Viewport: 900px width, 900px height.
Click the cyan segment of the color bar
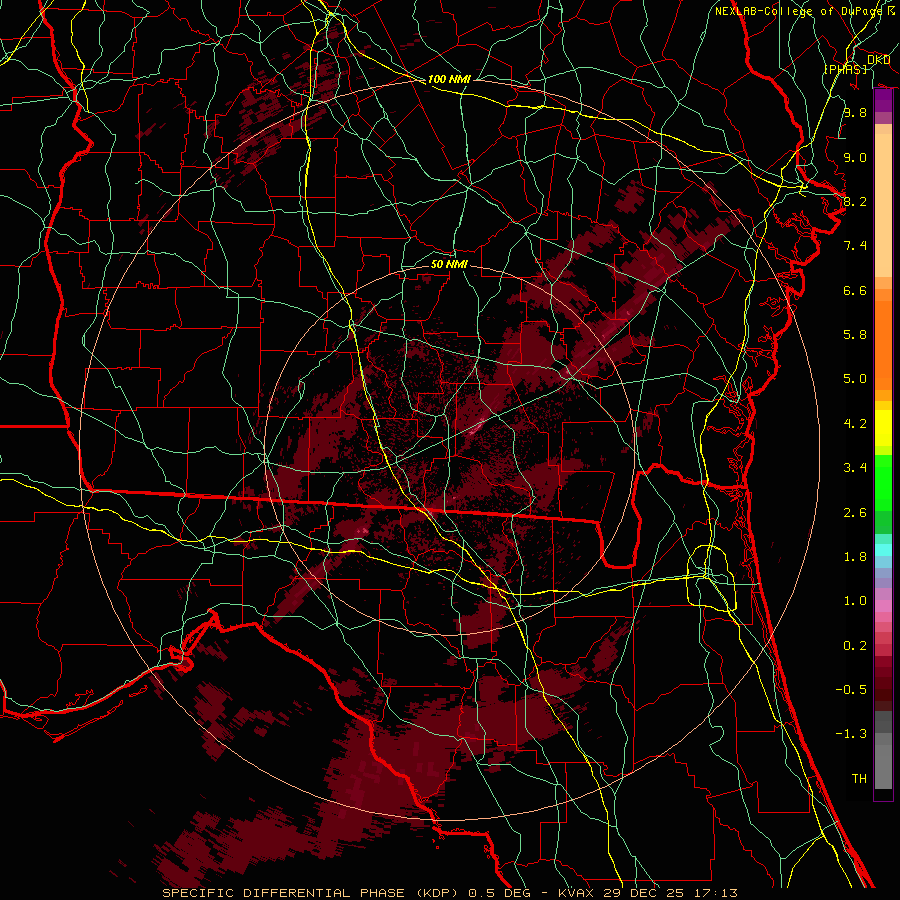pos(883,550)
